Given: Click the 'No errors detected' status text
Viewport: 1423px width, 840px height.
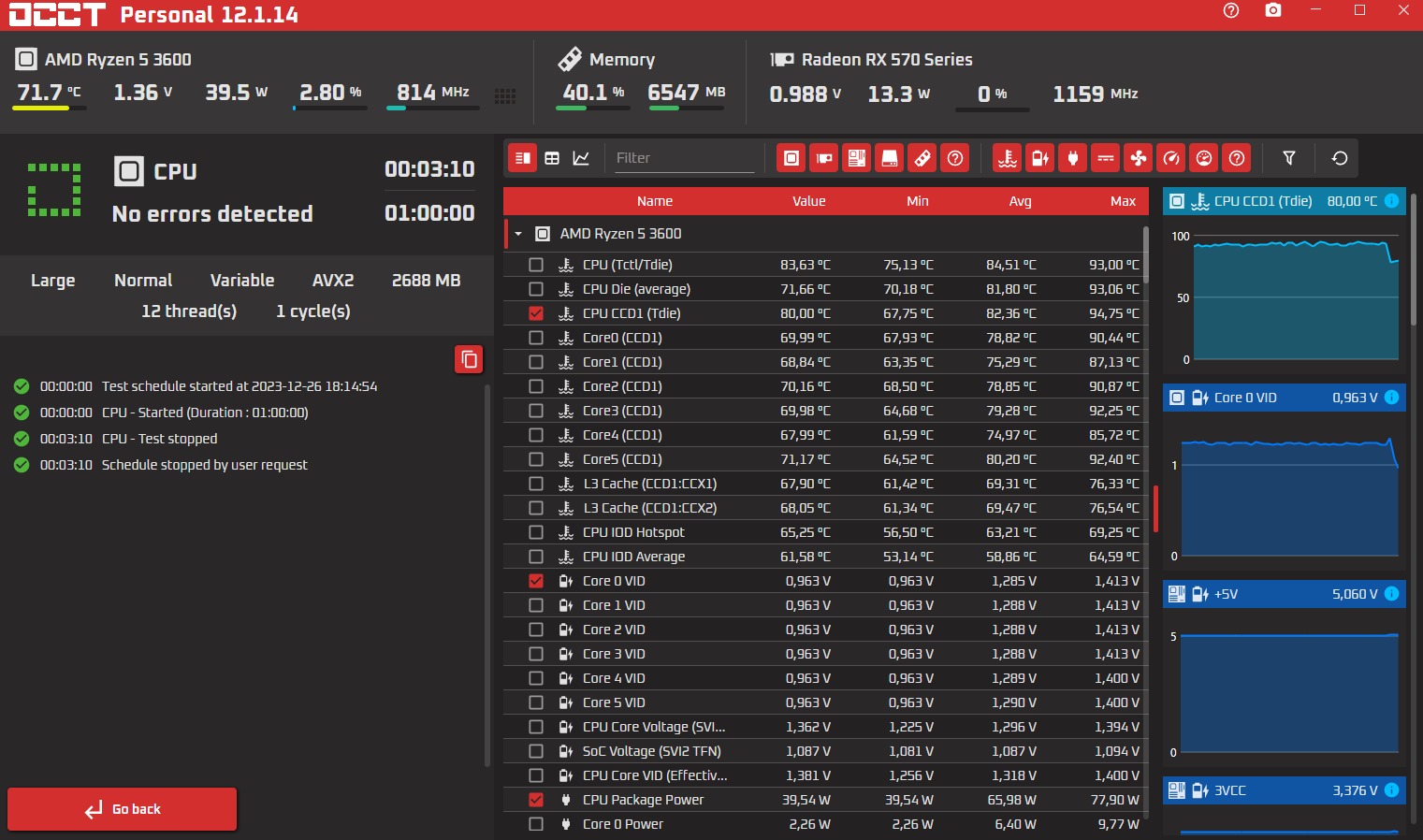Looking at the screenshot, I should (212, 214).
